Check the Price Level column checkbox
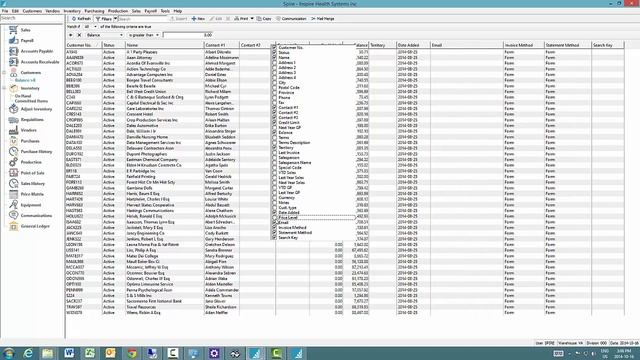This screenshot has height=360, width=640. (274, 218)
